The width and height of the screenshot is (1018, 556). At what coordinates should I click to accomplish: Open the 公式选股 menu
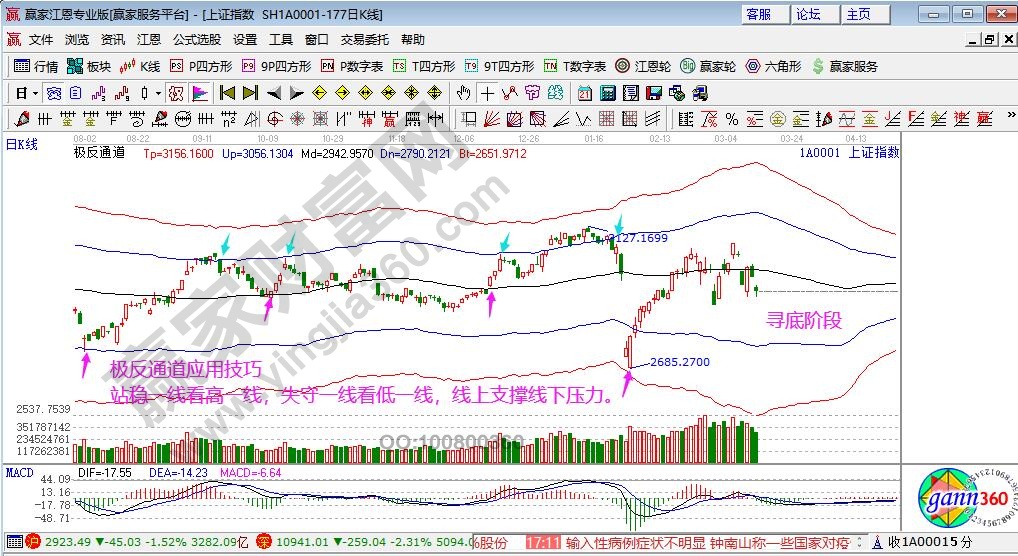(x=196, y=40)
